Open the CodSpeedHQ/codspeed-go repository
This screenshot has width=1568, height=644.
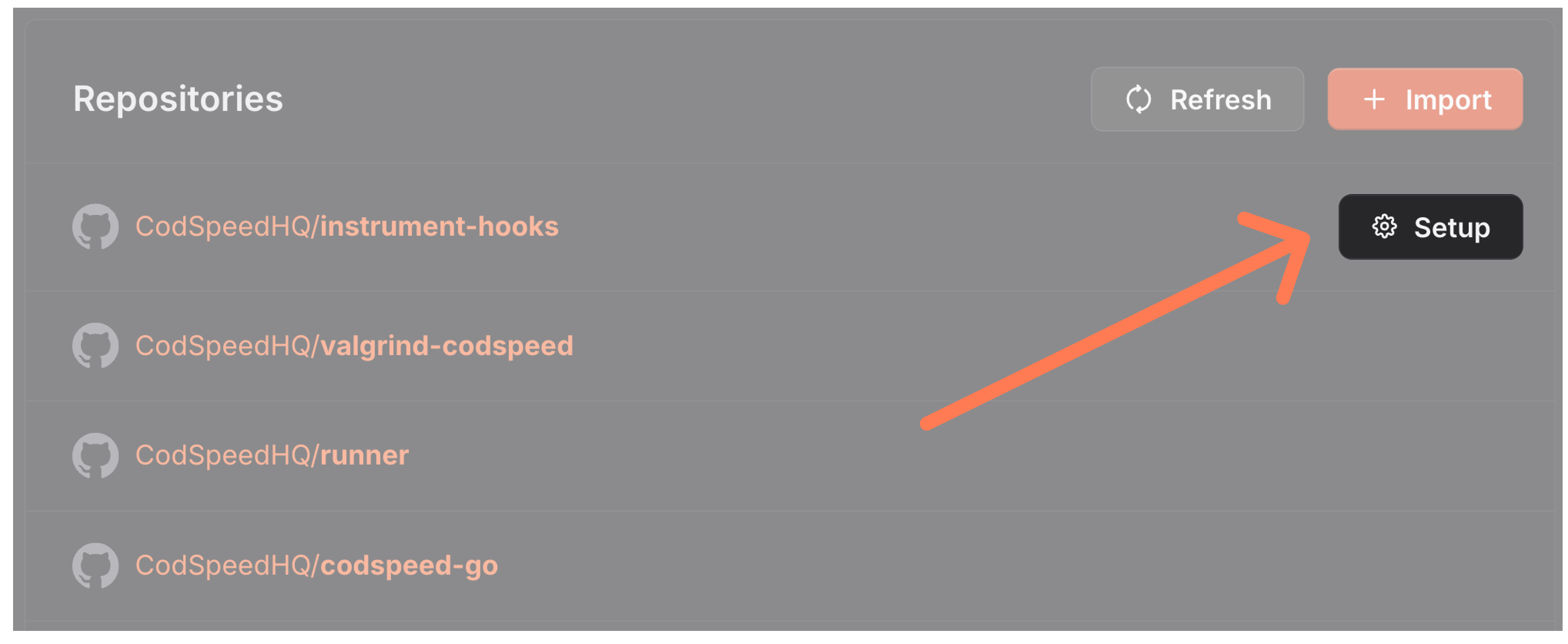tap(316, 565)
